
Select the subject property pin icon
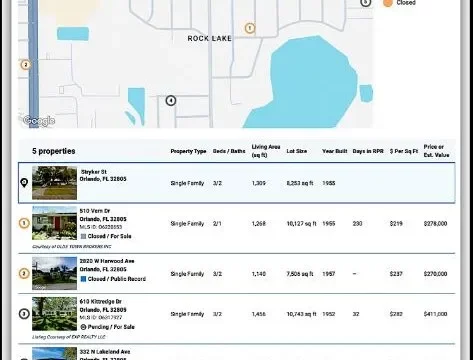coord(24,183)
